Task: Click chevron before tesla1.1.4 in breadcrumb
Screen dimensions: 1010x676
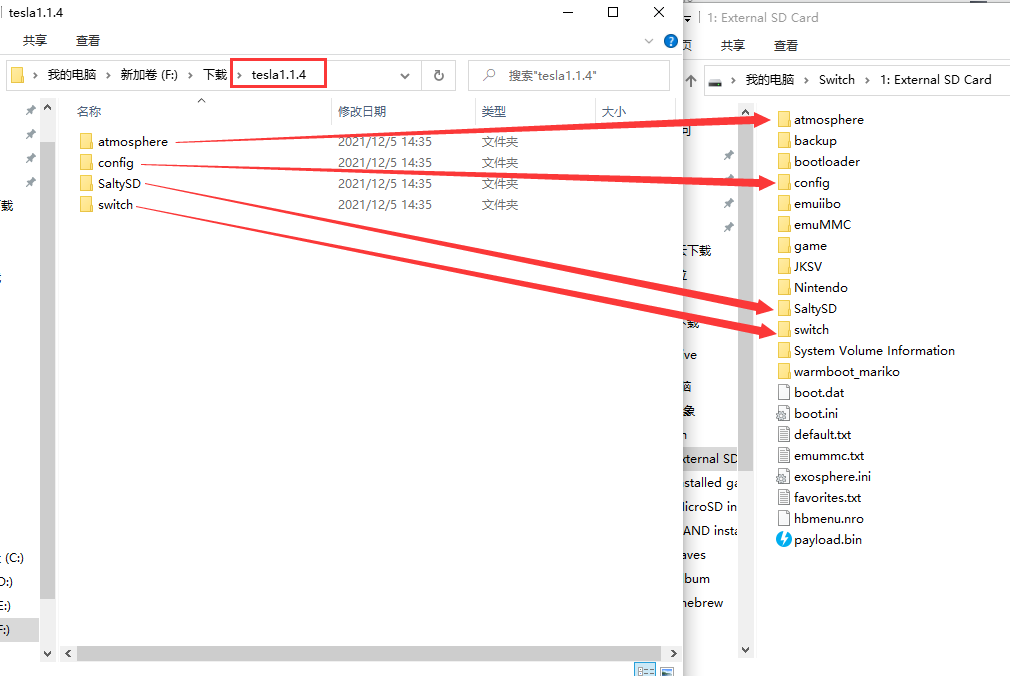Action: pyautogui.click(x=239, y=76)
